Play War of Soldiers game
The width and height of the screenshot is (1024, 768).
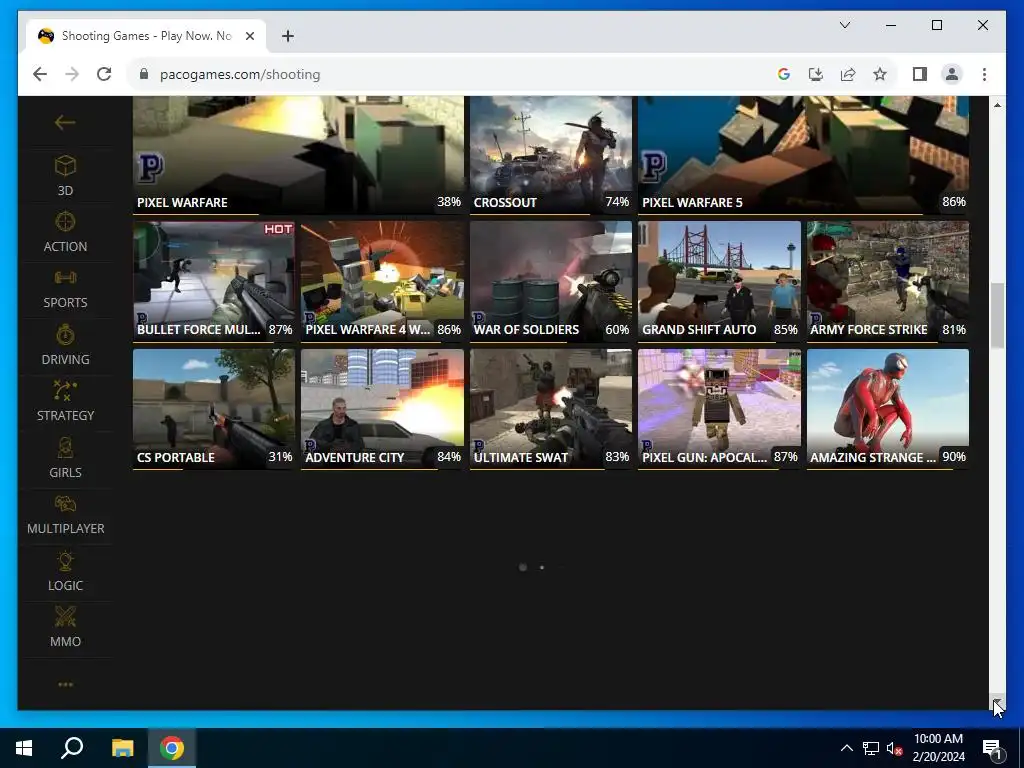(551, 281)
